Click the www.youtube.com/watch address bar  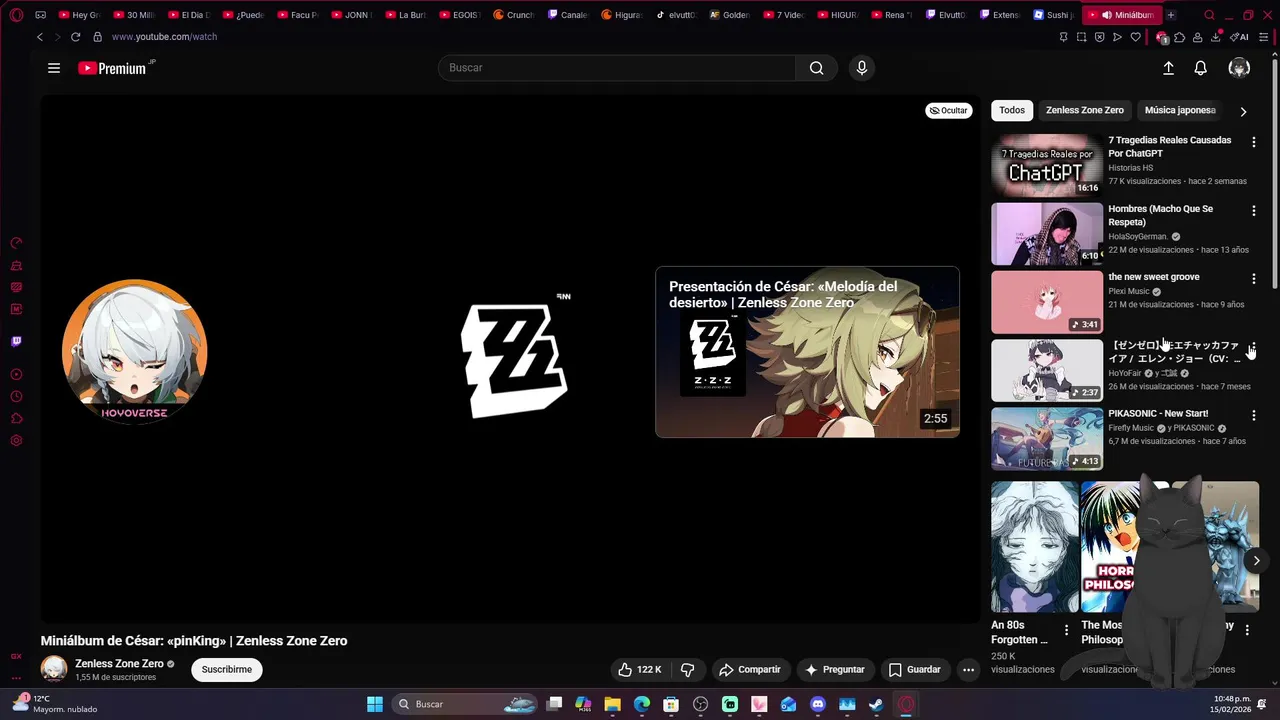pyautogui.click(x=164, y=37)
